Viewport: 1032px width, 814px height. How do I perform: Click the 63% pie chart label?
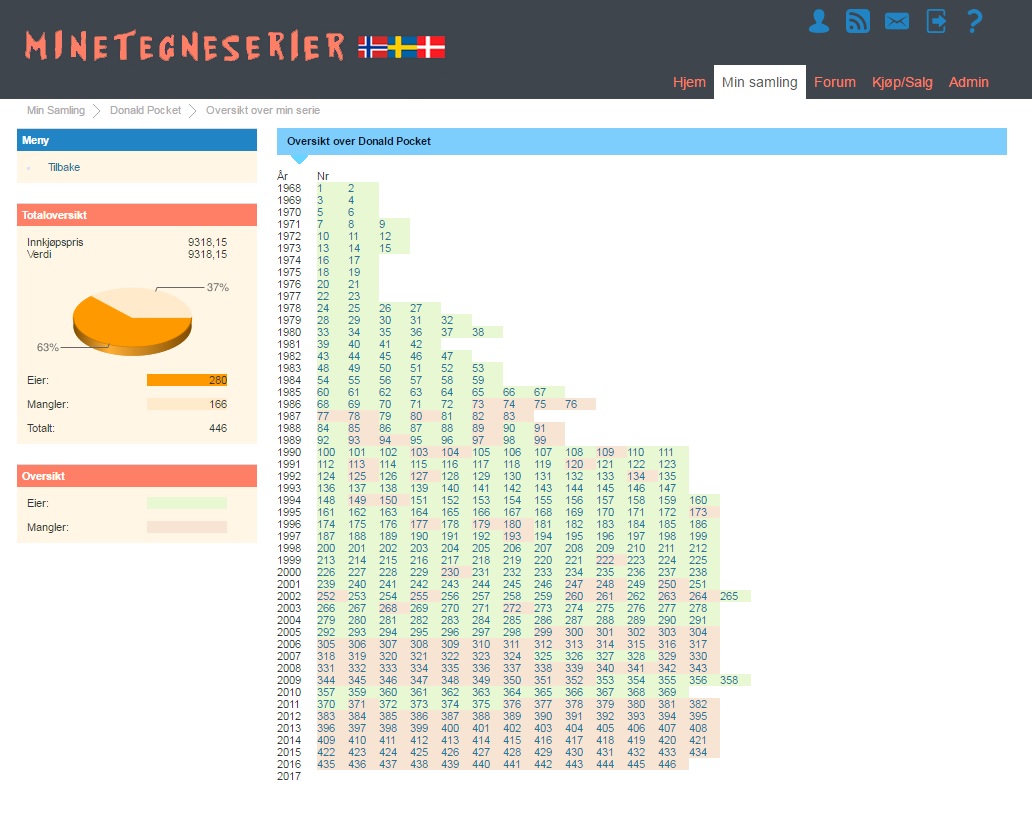point(47,347)
